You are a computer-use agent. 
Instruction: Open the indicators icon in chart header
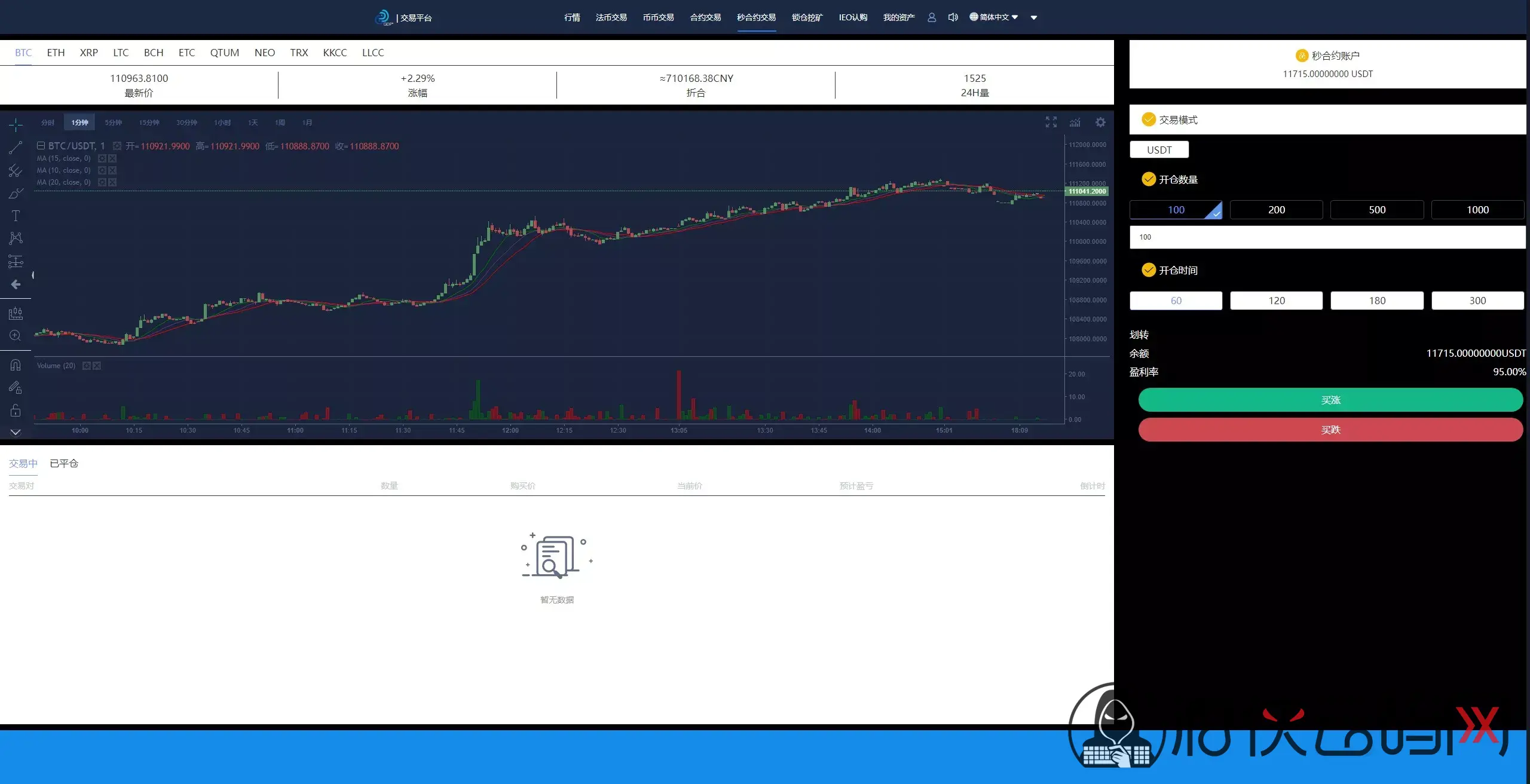[x=1075, y=122]
